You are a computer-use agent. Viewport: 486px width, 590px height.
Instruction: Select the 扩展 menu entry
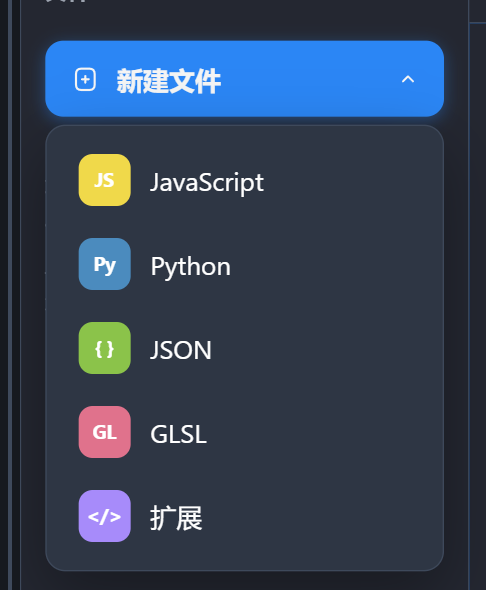245,516
